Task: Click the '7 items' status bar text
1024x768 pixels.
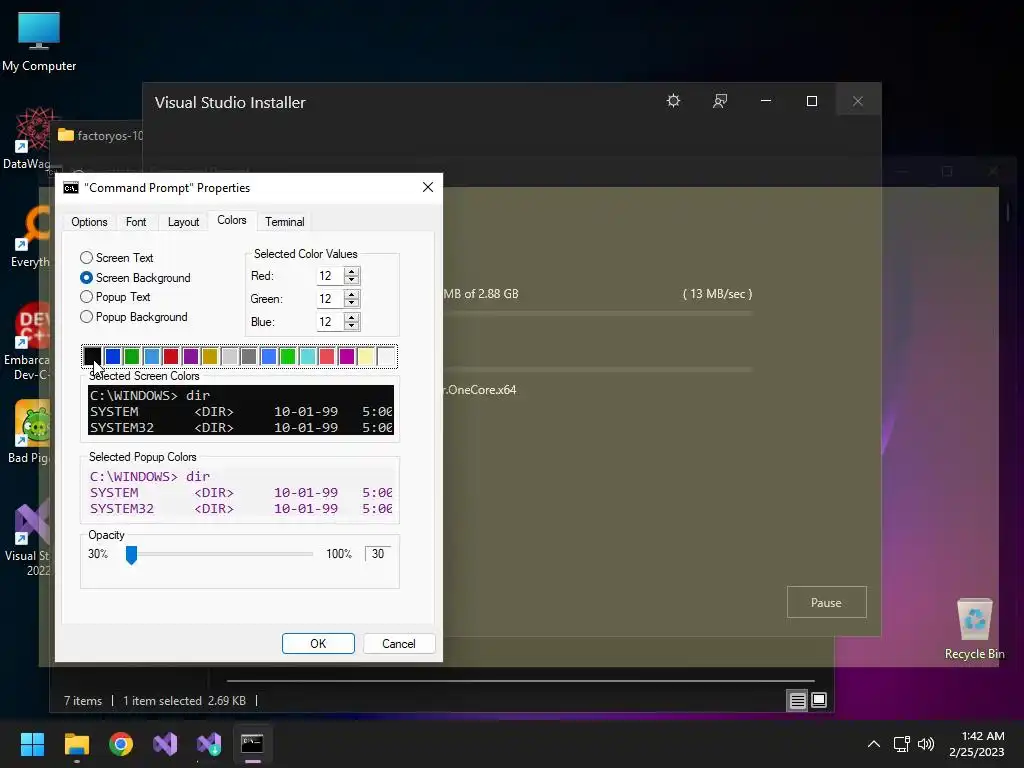Action: click(x=83, y=701)
